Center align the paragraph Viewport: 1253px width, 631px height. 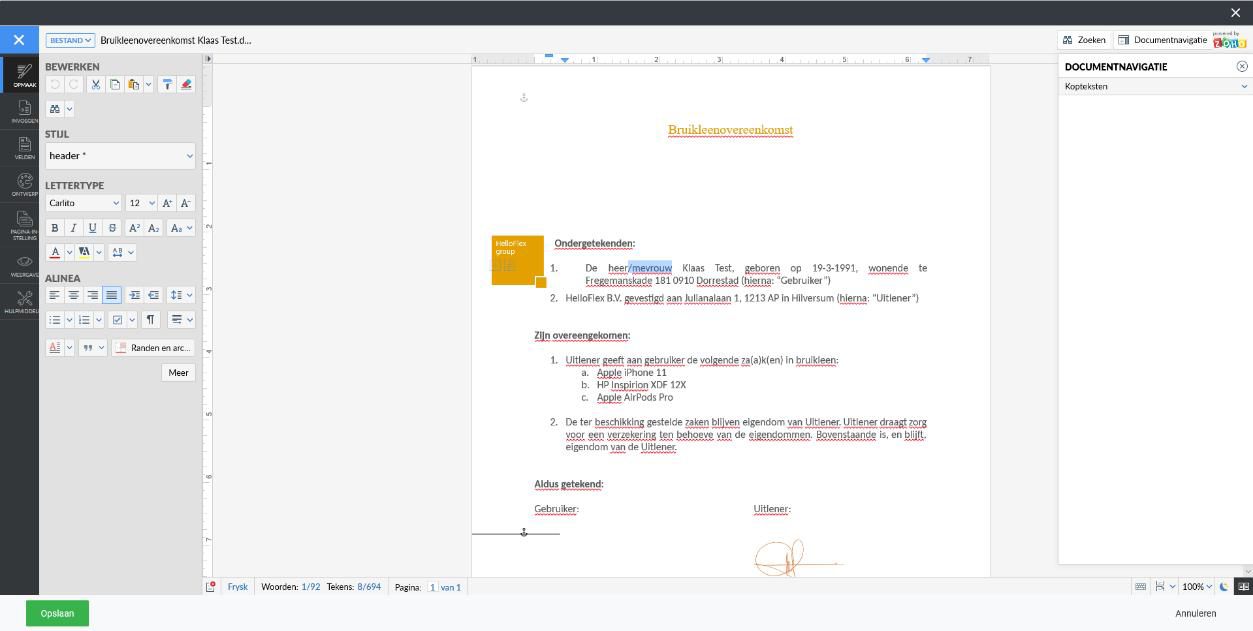(x=74, y=295)
